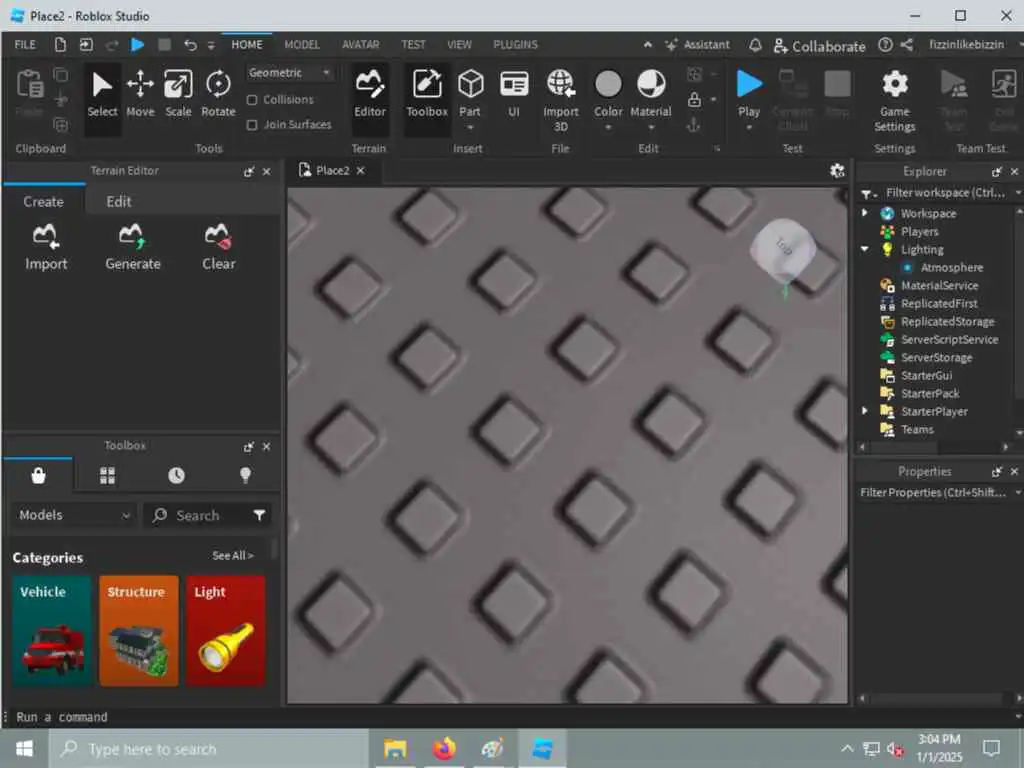This screenshot has height=768, width=1024.
Task: Close the Terrain Editor panel
Action: 266,171
